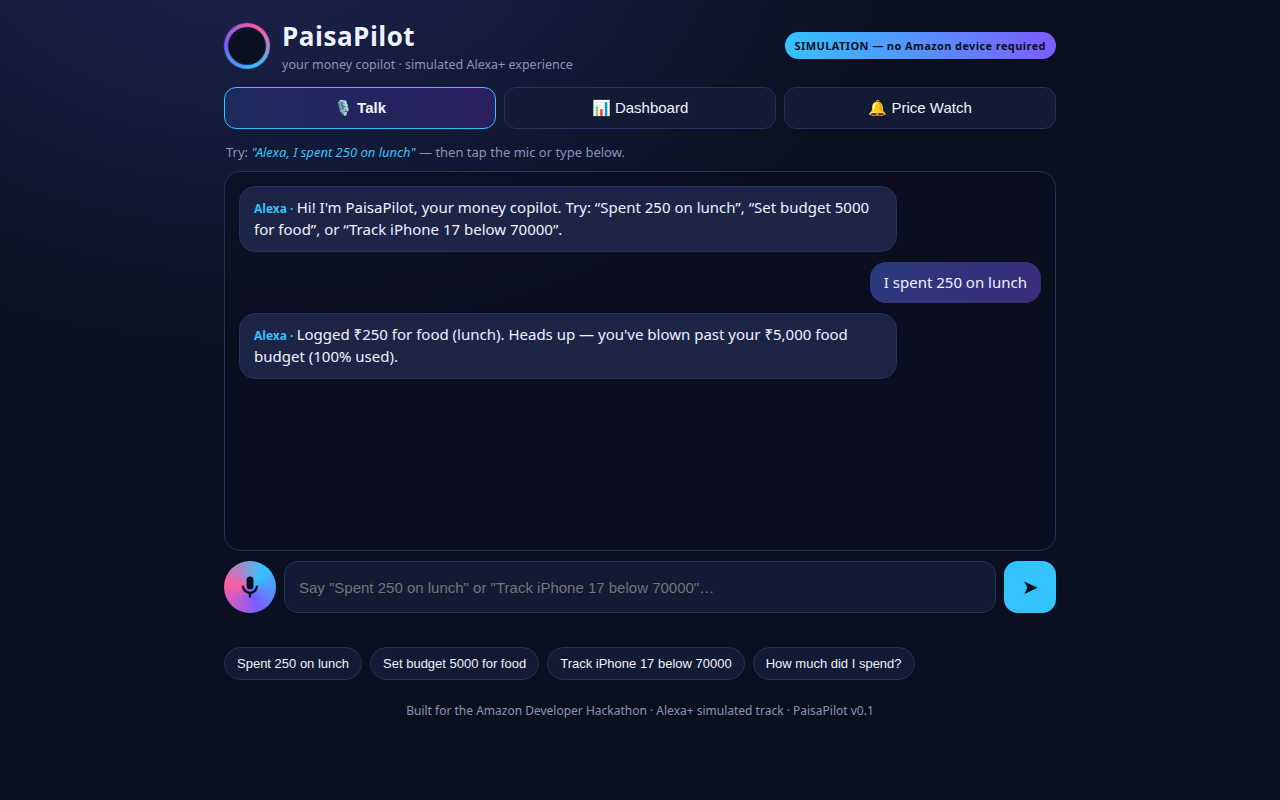This screenshot has width=1280, height=800.
Task: Click Alexa's 'Logged ₹250 for food' reply
Action: [x=568, y=346]
